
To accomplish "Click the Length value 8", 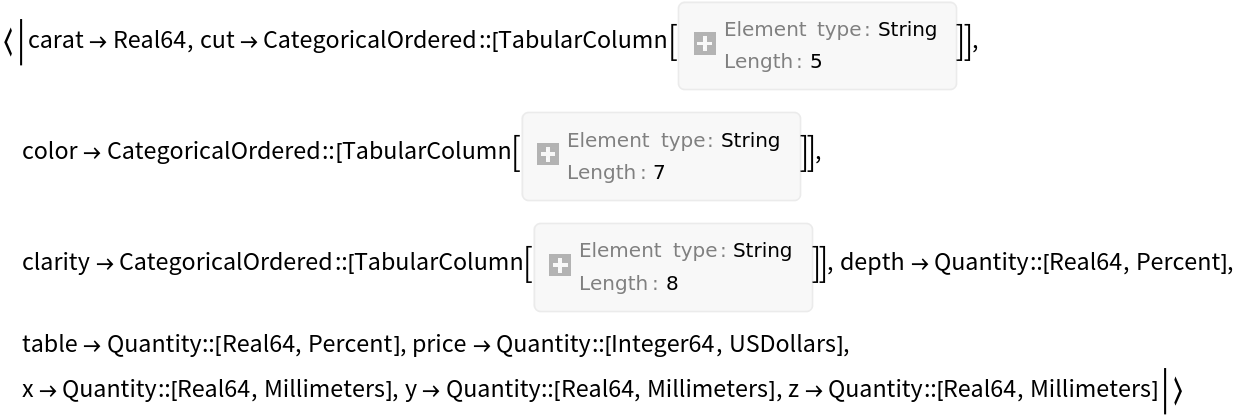I will coord(672,283).
